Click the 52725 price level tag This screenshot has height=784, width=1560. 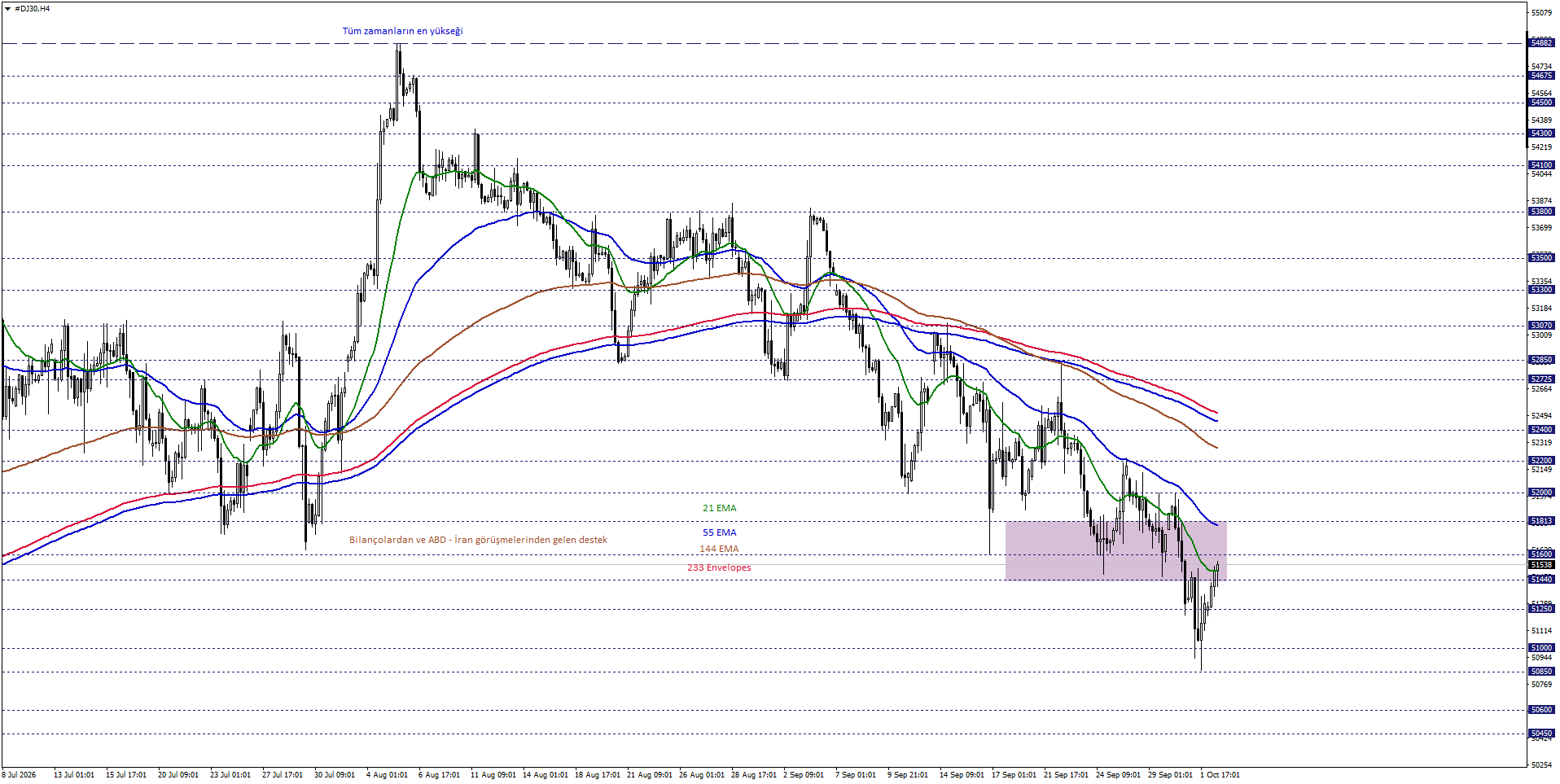pyautogui.click(x=1541, y=379)
